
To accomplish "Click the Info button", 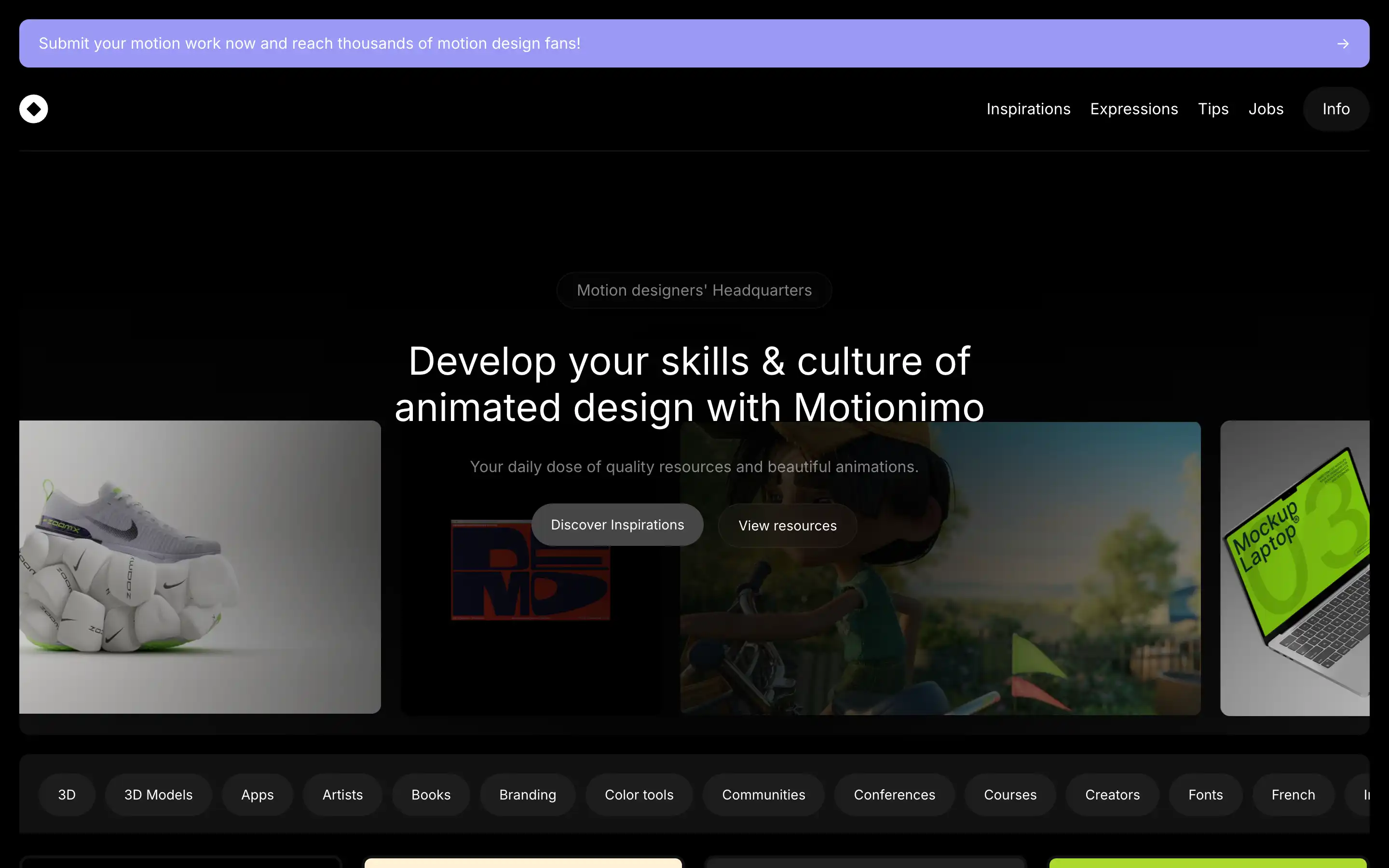I will tap(1335, 108).
